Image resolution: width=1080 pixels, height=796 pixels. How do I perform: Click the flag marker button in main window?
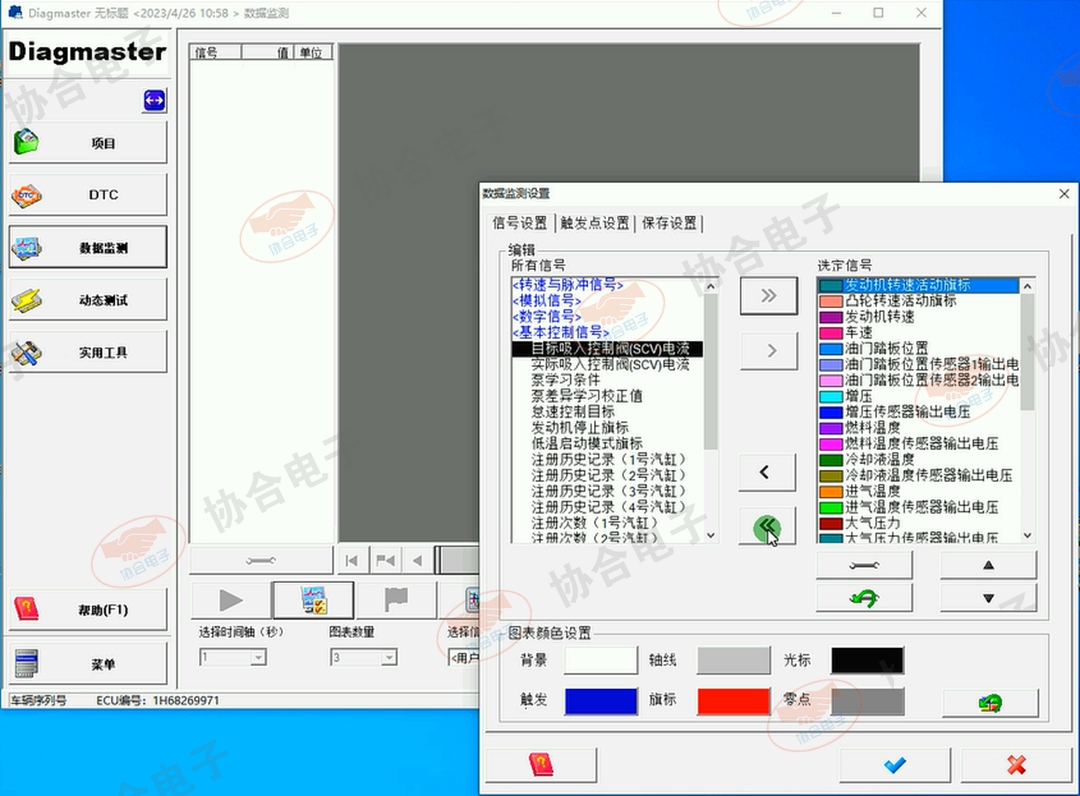[x=396, y=600]
